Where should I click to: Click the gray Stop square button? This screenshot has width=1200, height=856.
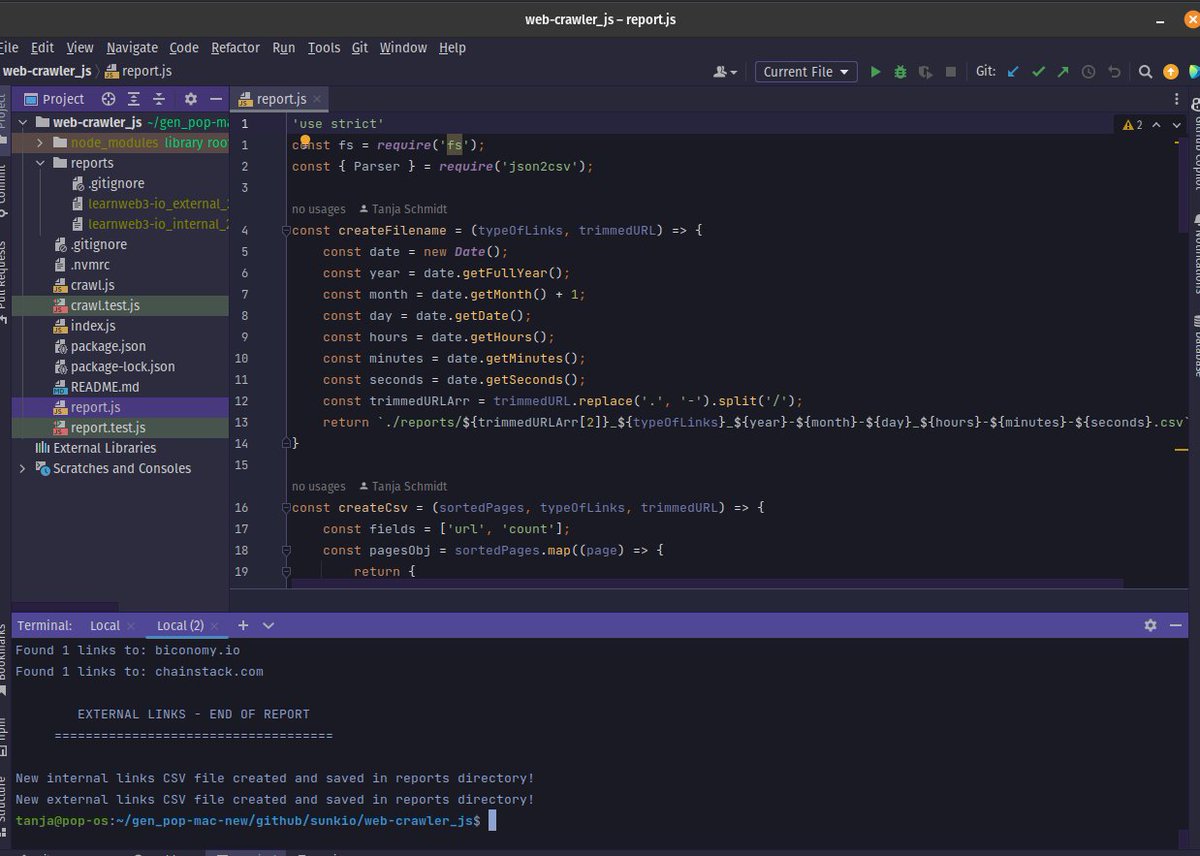951,72
